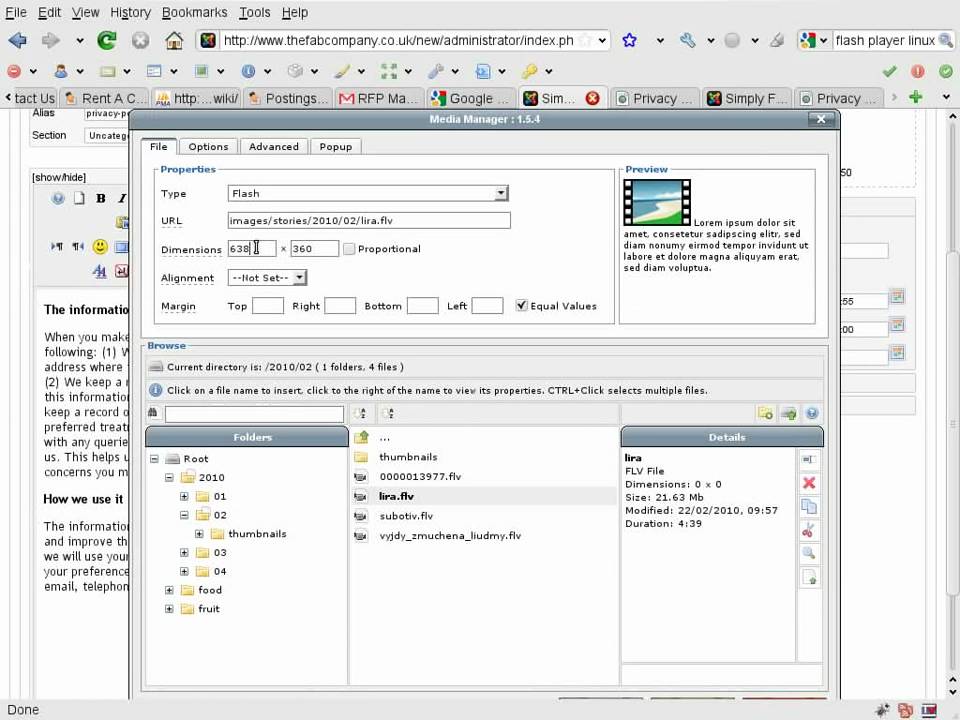Screen dimensions: 960x720
Task: Open the thumbnails folder in file list
Action: point(408,457)
